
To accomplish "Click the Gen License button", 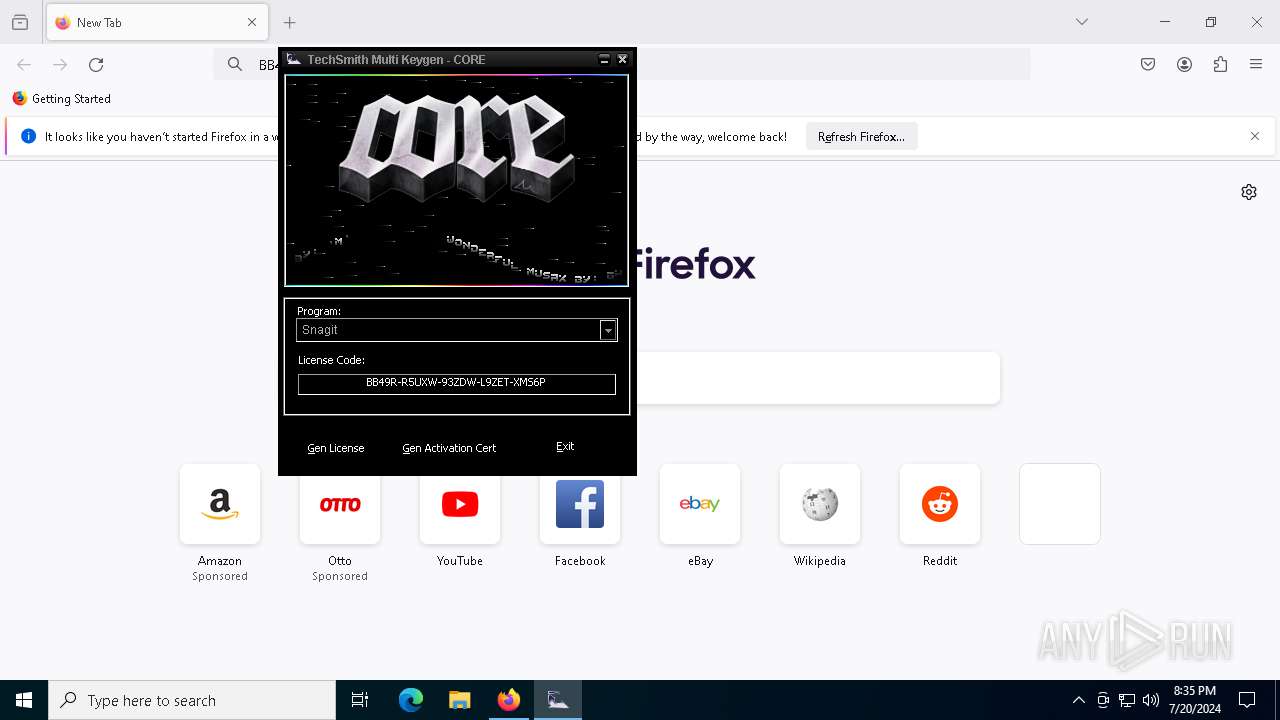I will click(x=336, y=448).
